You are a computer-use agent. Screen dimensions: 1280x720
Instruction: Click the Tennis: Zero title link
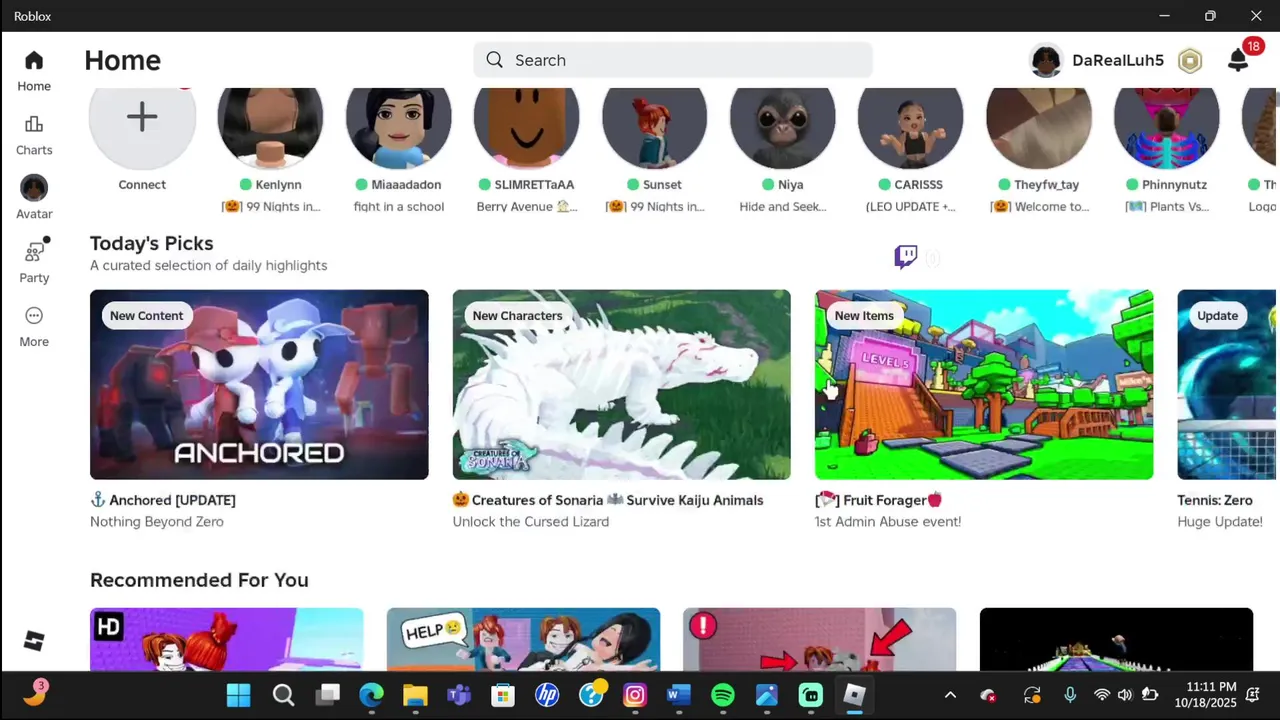pos(1215,500)
